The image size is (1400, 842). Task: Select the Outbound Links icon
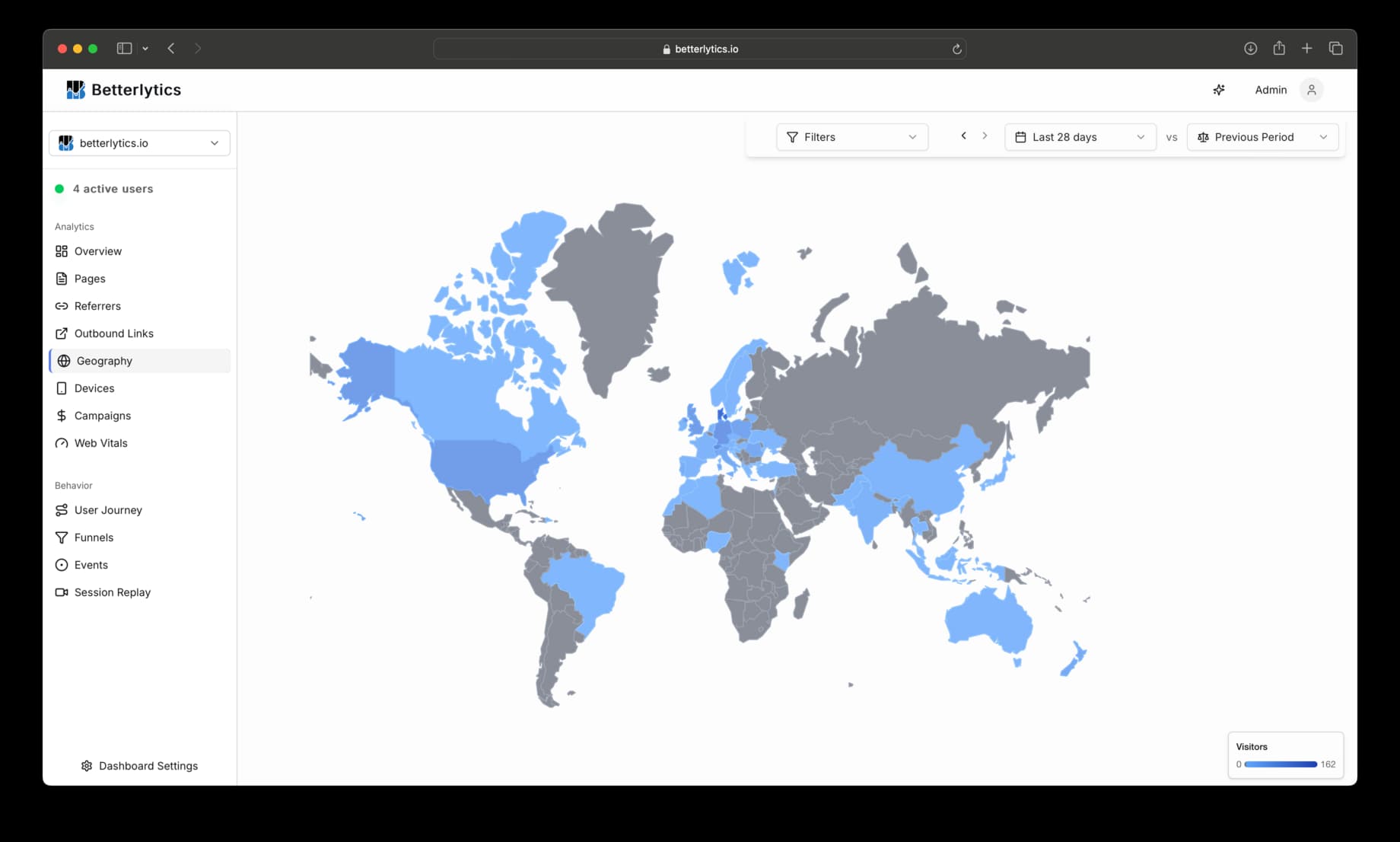[62, 333]
